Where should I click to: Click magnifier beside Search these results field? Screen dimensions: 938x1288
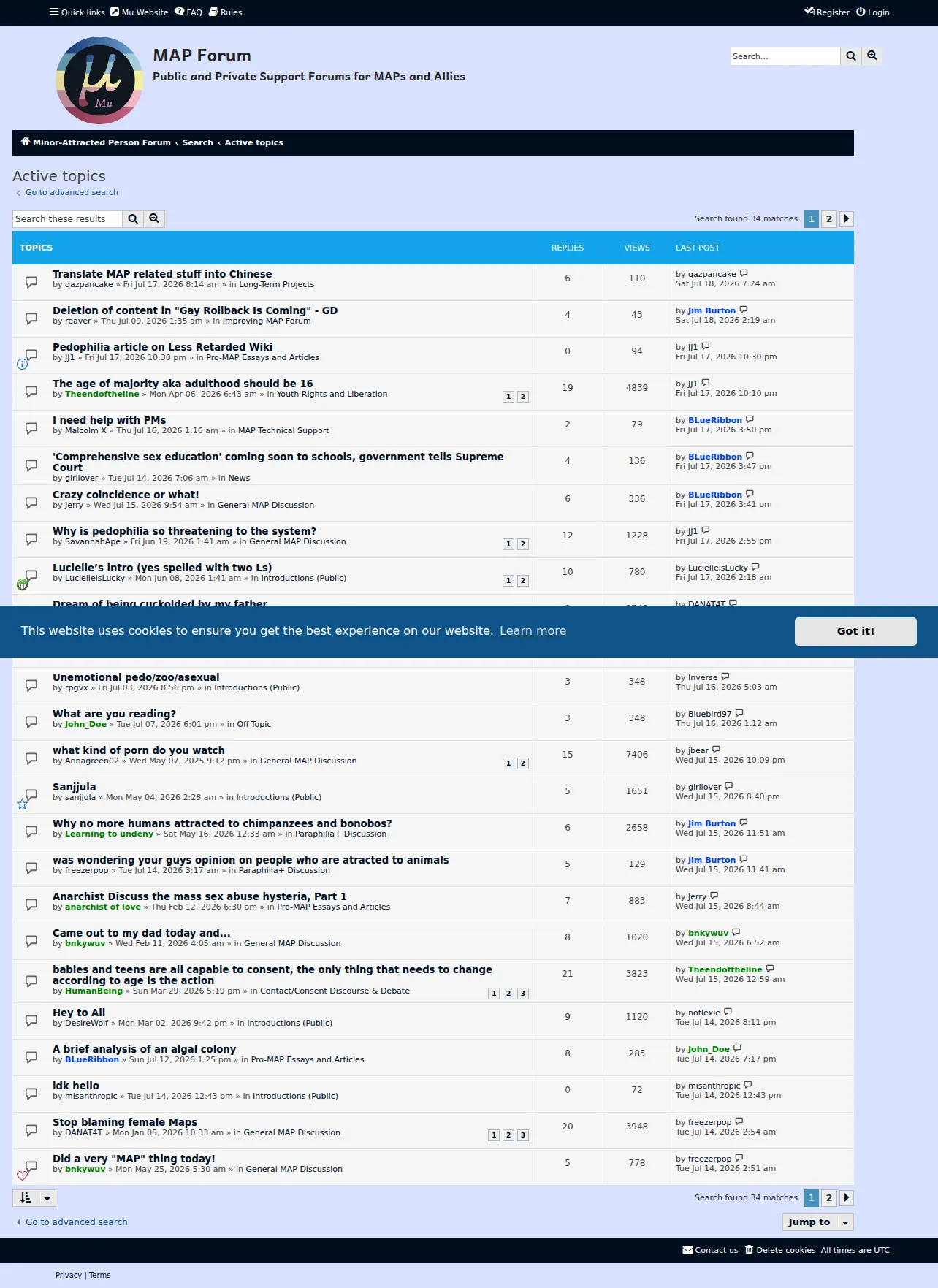(x=133, y=218)
